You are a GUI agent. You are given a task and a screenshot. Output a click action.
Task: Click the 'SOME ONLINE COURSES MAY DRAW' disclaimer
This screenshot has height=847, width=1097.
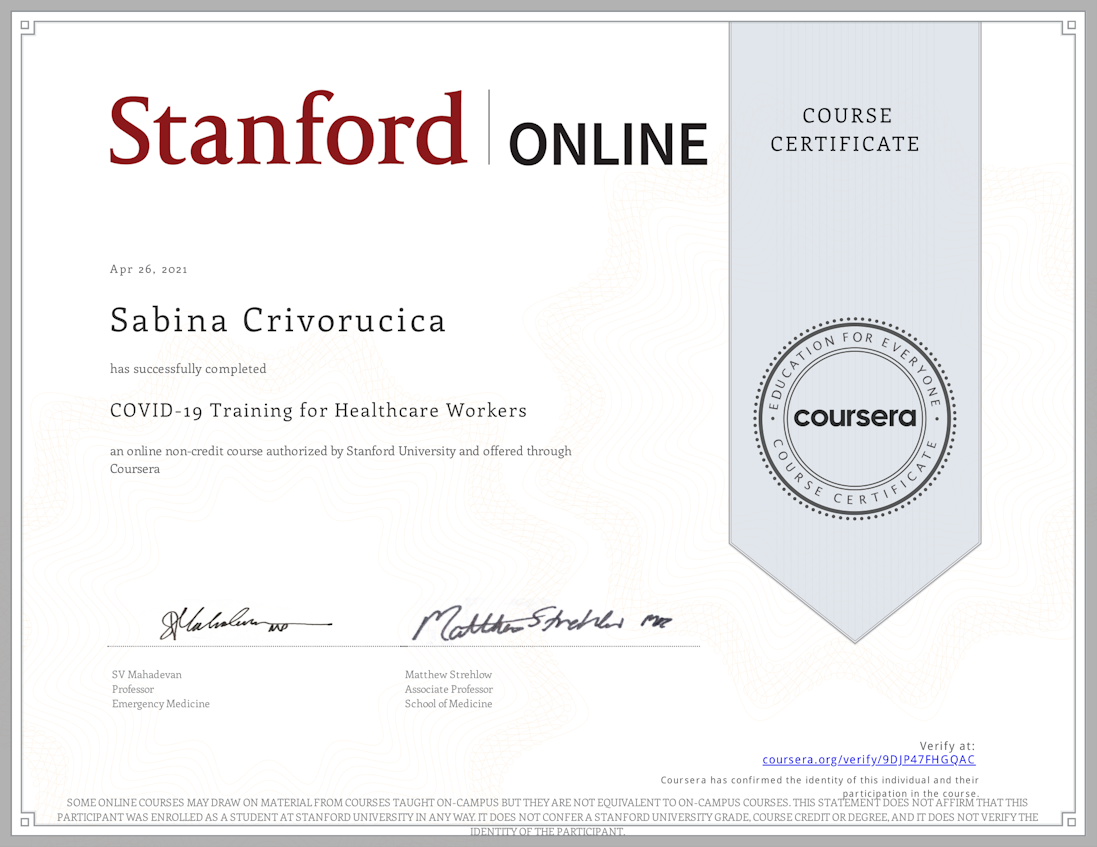click(548, 817)
